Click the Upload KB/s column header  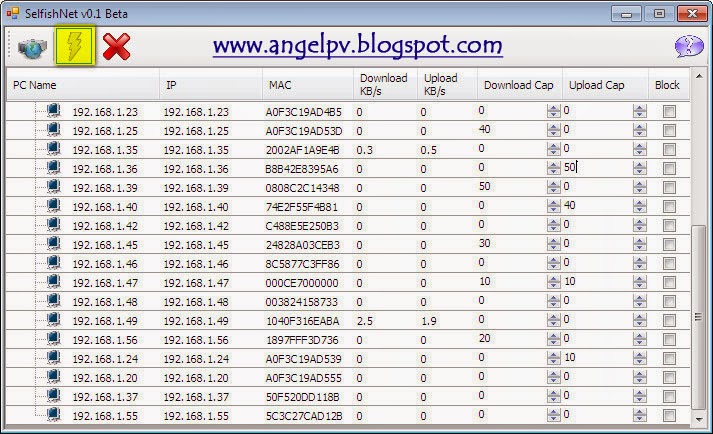(x=447, y=85)
